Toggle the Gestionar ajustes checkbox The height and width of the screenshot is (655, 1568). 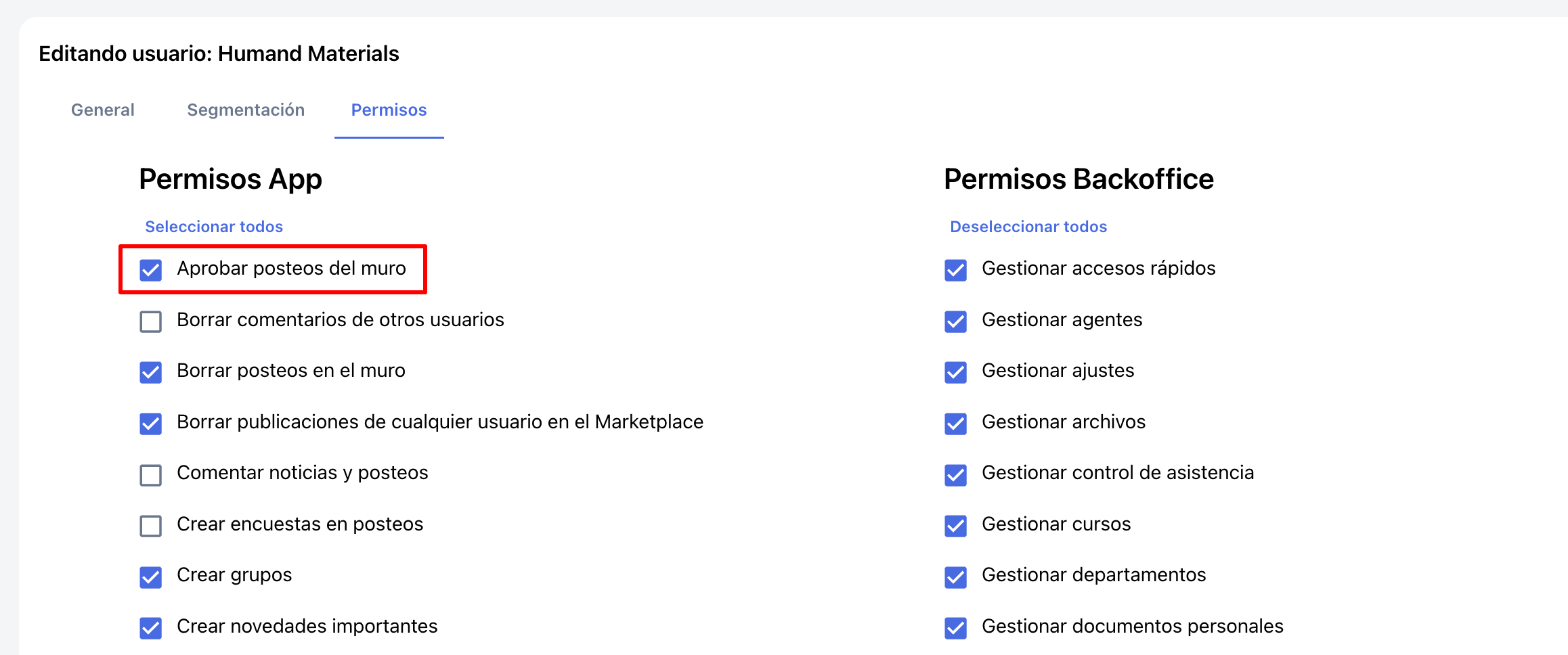(x=955, y=372)
